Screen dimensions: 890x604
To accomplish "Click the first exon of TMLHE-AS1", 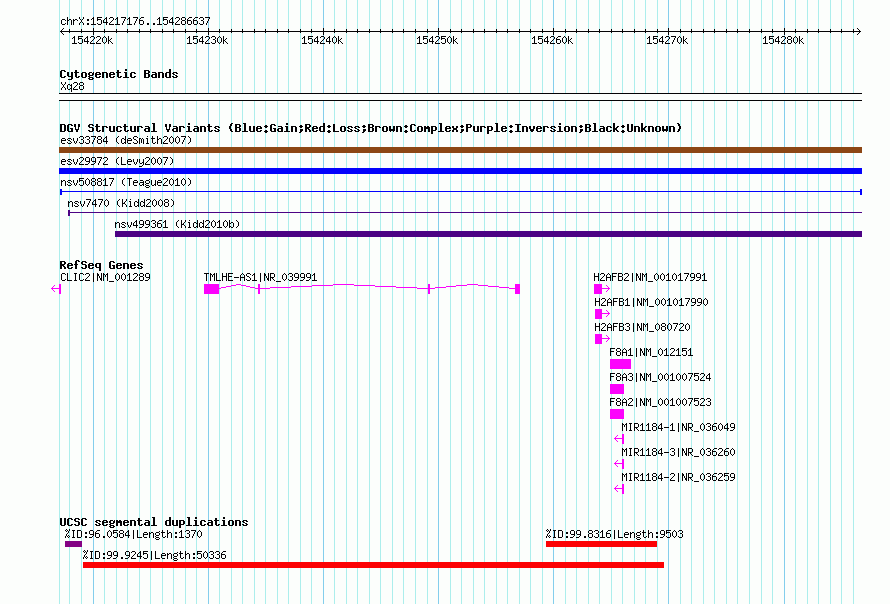I will [x=212, y=289].
